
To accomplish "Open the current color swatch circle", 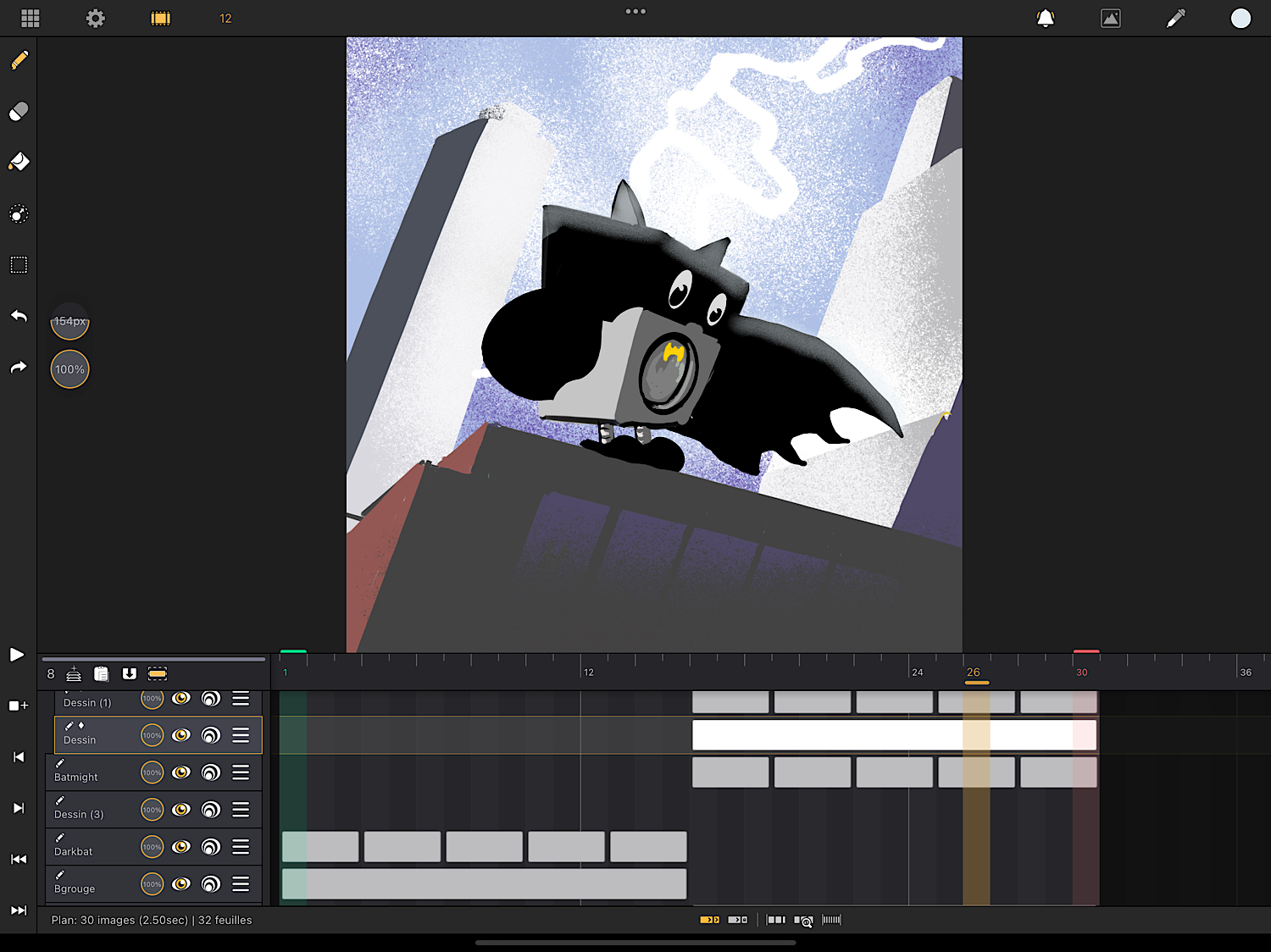I will (x=1240, y=19).
